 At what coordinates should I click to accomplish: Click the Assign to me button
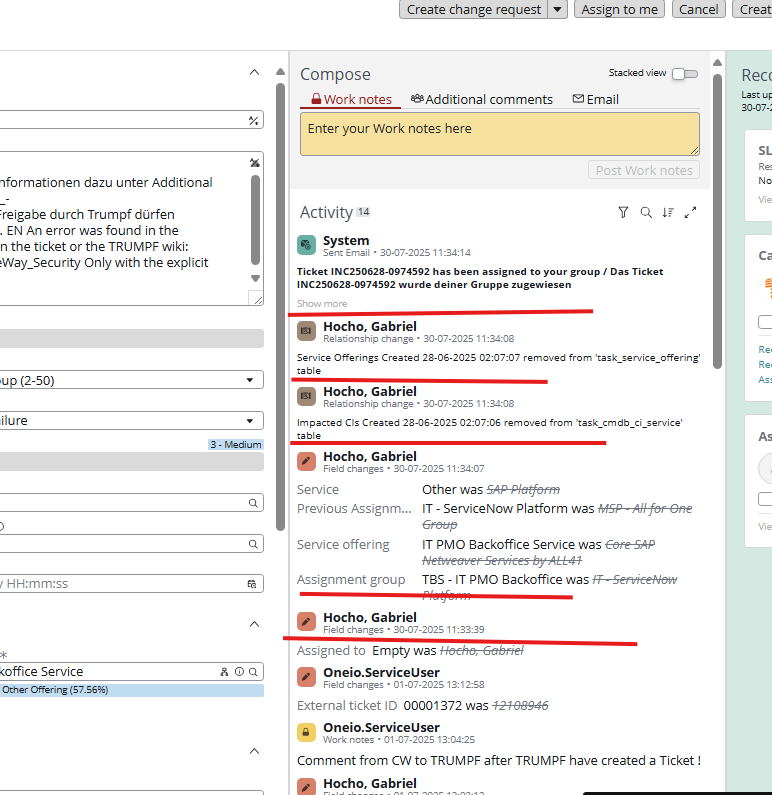click(619, 10)
